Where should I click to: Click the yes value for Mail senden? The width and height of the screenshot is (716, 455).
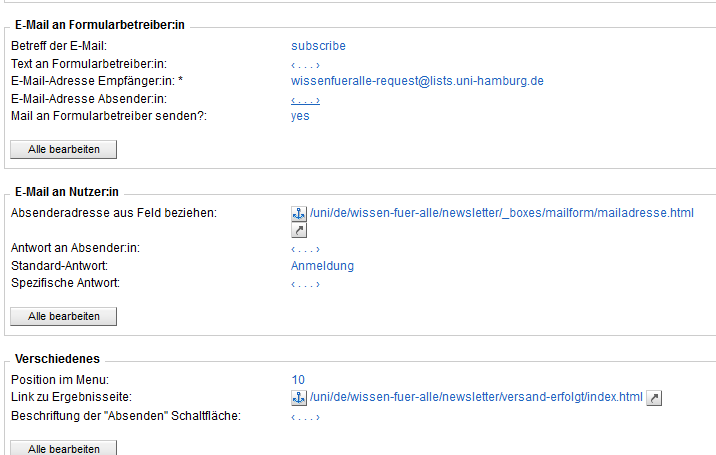tap(300, 116)
